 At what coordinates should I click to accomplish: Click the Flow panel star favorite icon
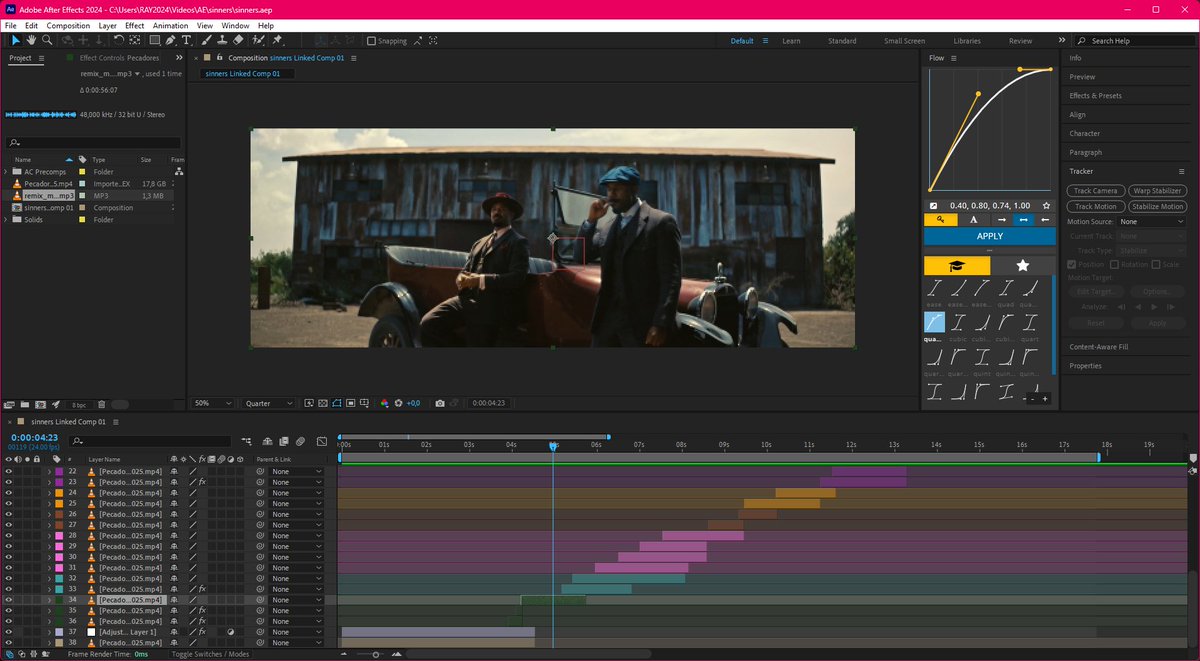pyautogui.click(x=1046, y=205)
